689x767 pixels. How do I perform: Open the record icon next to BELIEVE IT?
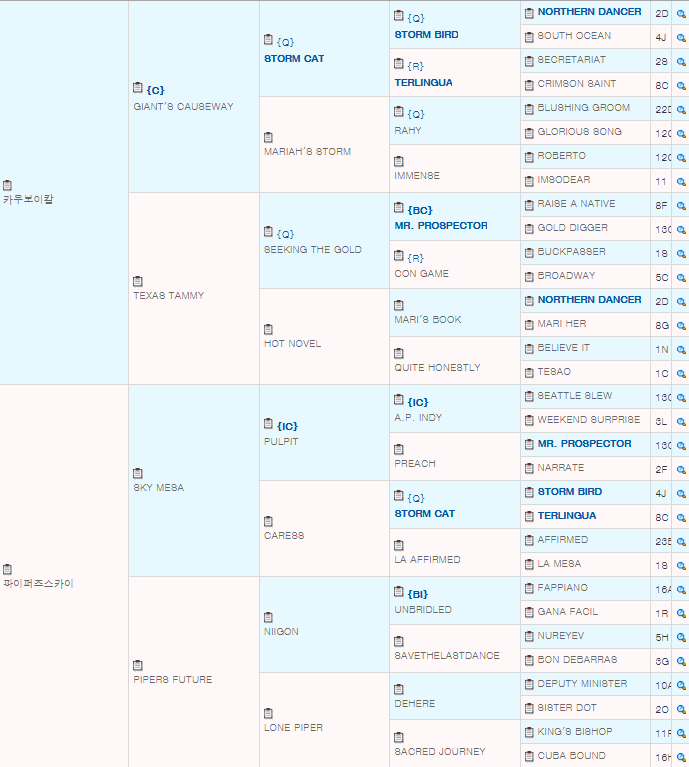[x=529, y=349]
